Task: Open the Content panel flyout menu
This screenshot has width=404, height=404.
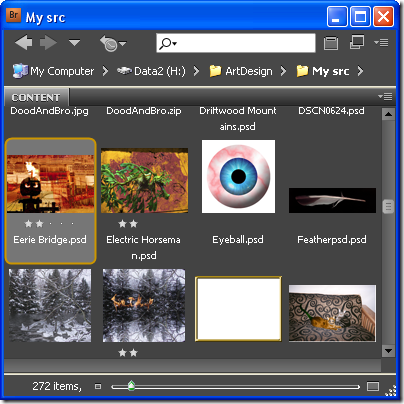Action: point(385,97)
